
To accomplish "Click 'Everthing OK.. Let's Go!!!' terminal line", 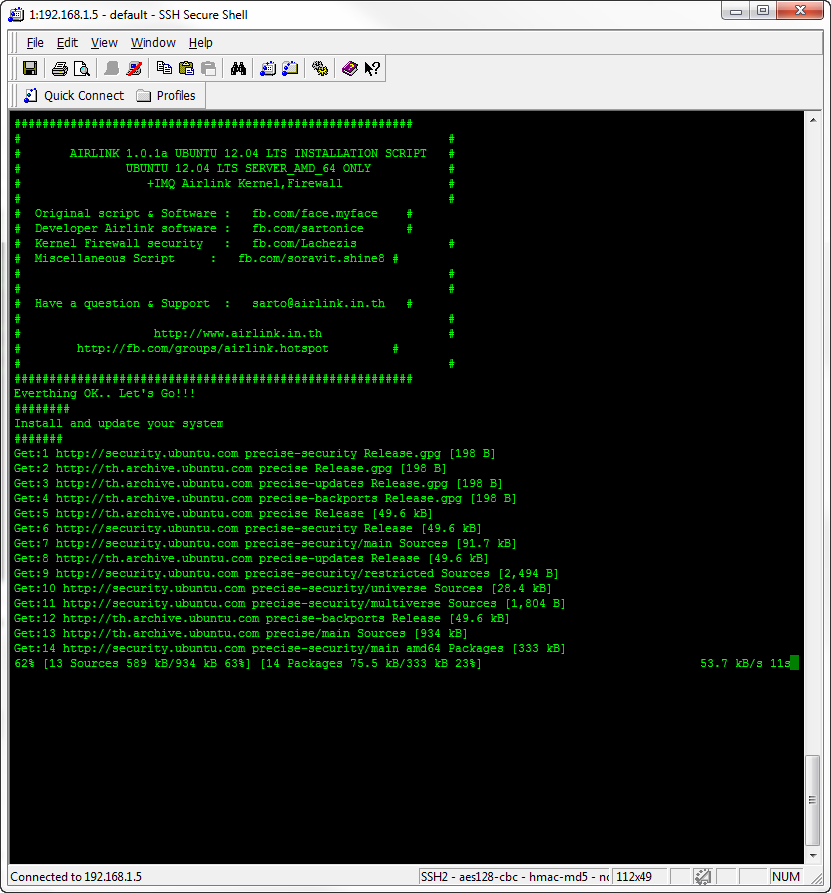I will 105,394.
